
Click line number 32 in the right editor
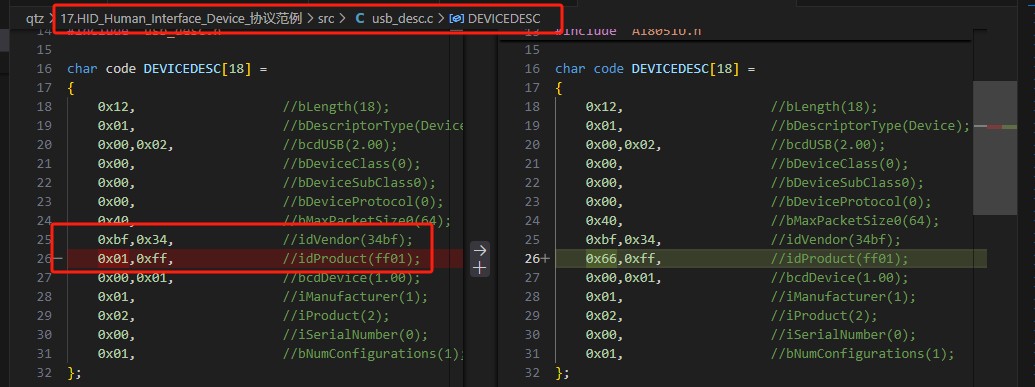pos(532,373)
